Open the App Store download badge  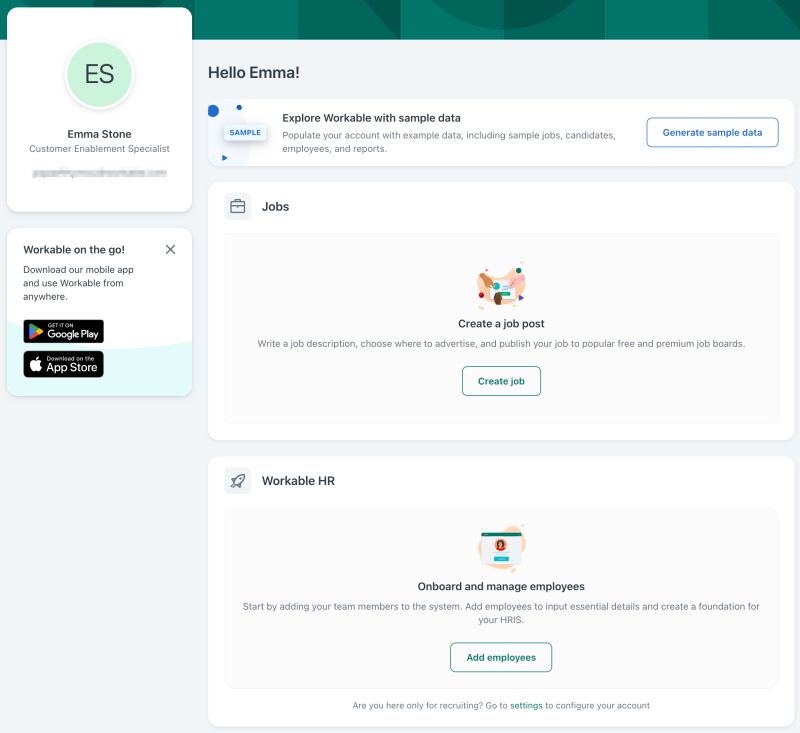pos(63,364)
